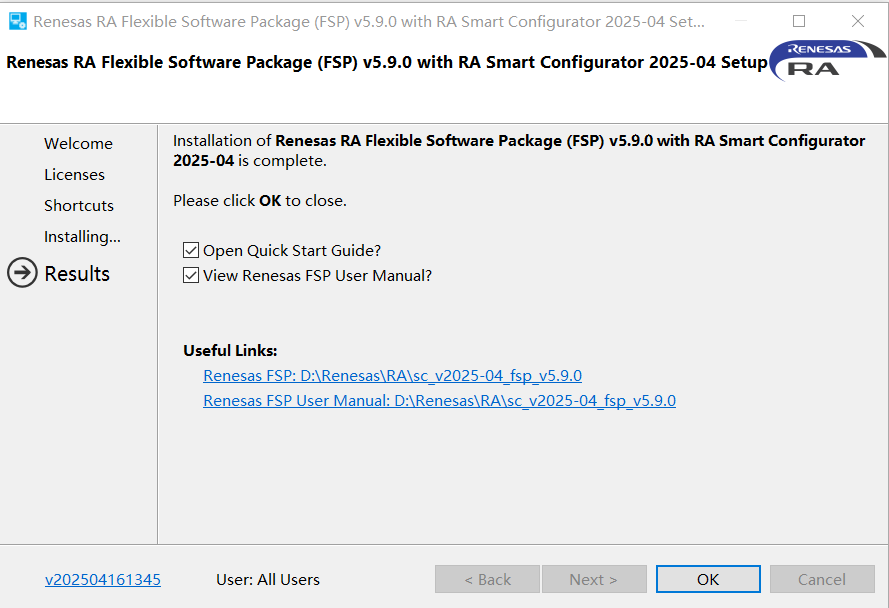Click the v202504161345 version link

(x=103, y=580)
